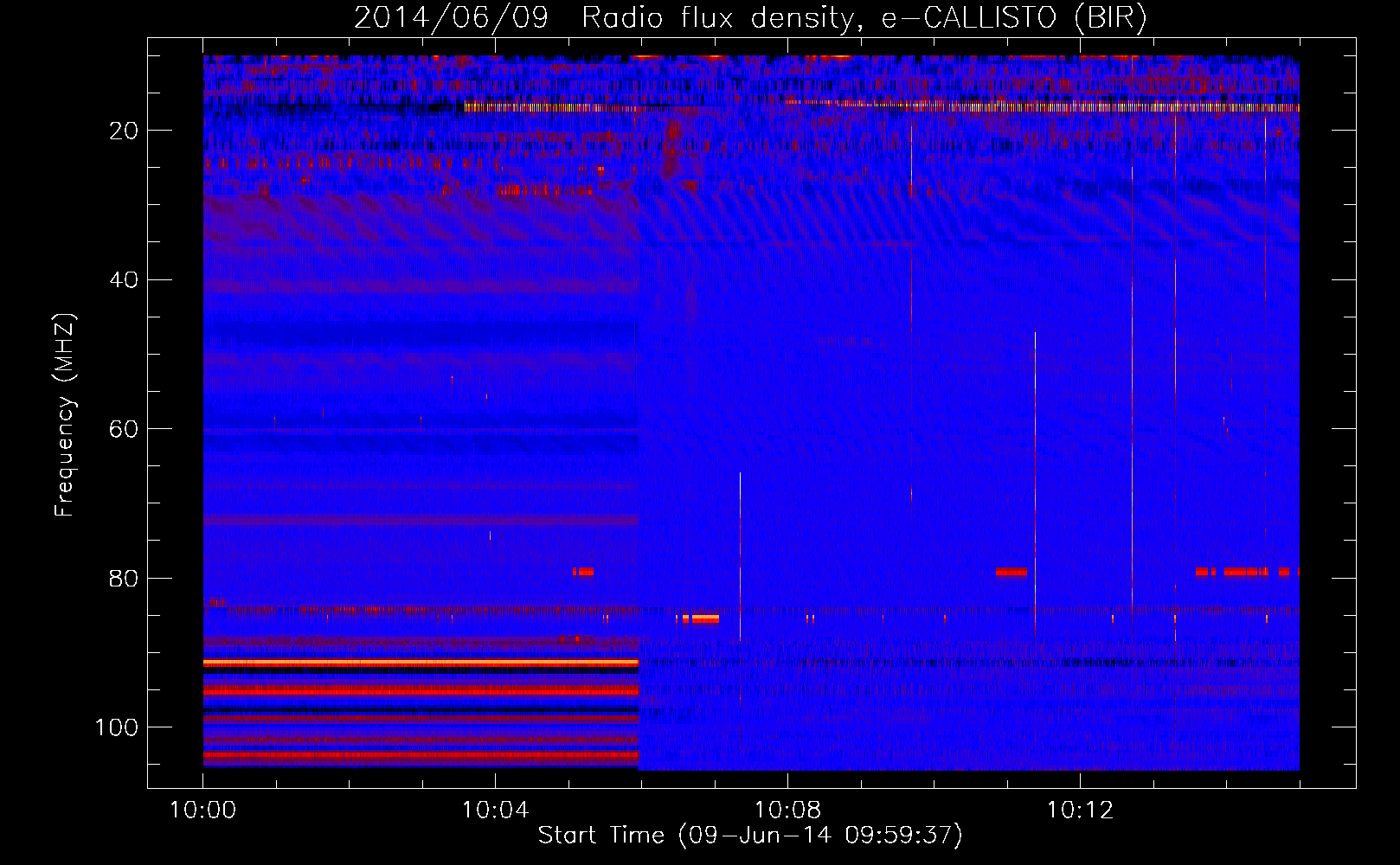The image size is (1400, 865).
Task: Click the '80' frequency tick label
Action: (124, 579)
